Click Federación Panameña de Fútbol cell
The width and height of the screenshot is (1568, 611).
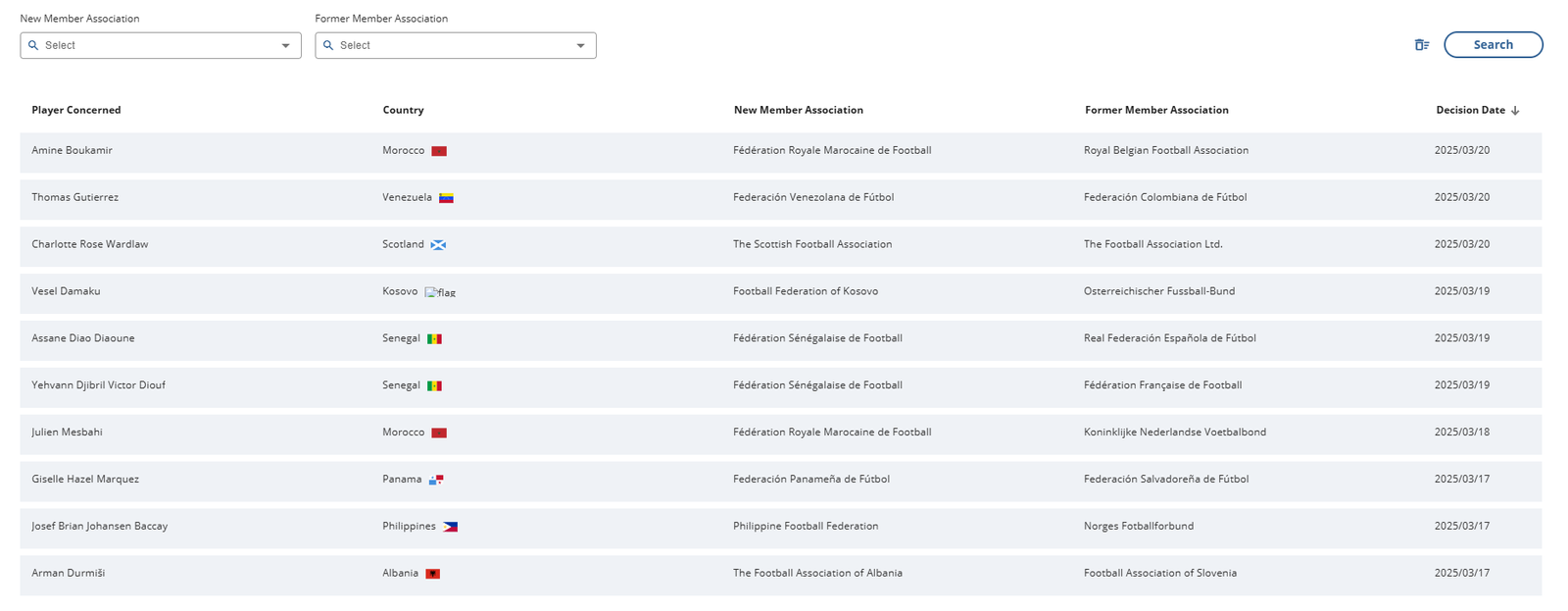click(811, 480)
